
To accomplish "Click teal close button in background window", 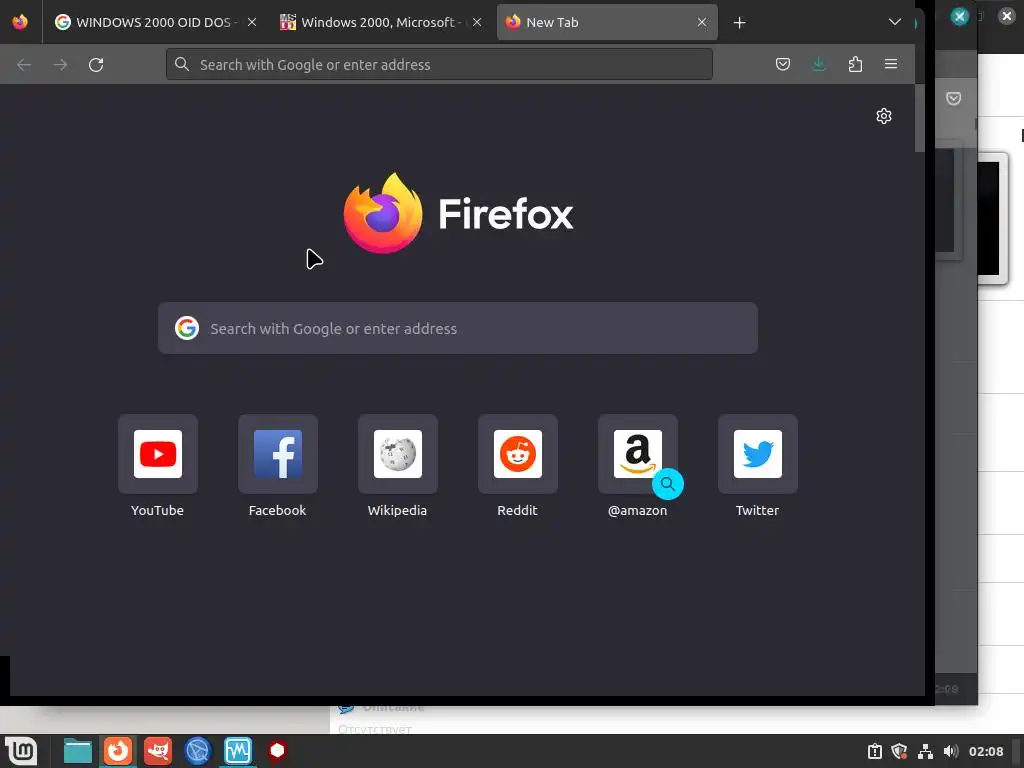I will click(959, 16).
